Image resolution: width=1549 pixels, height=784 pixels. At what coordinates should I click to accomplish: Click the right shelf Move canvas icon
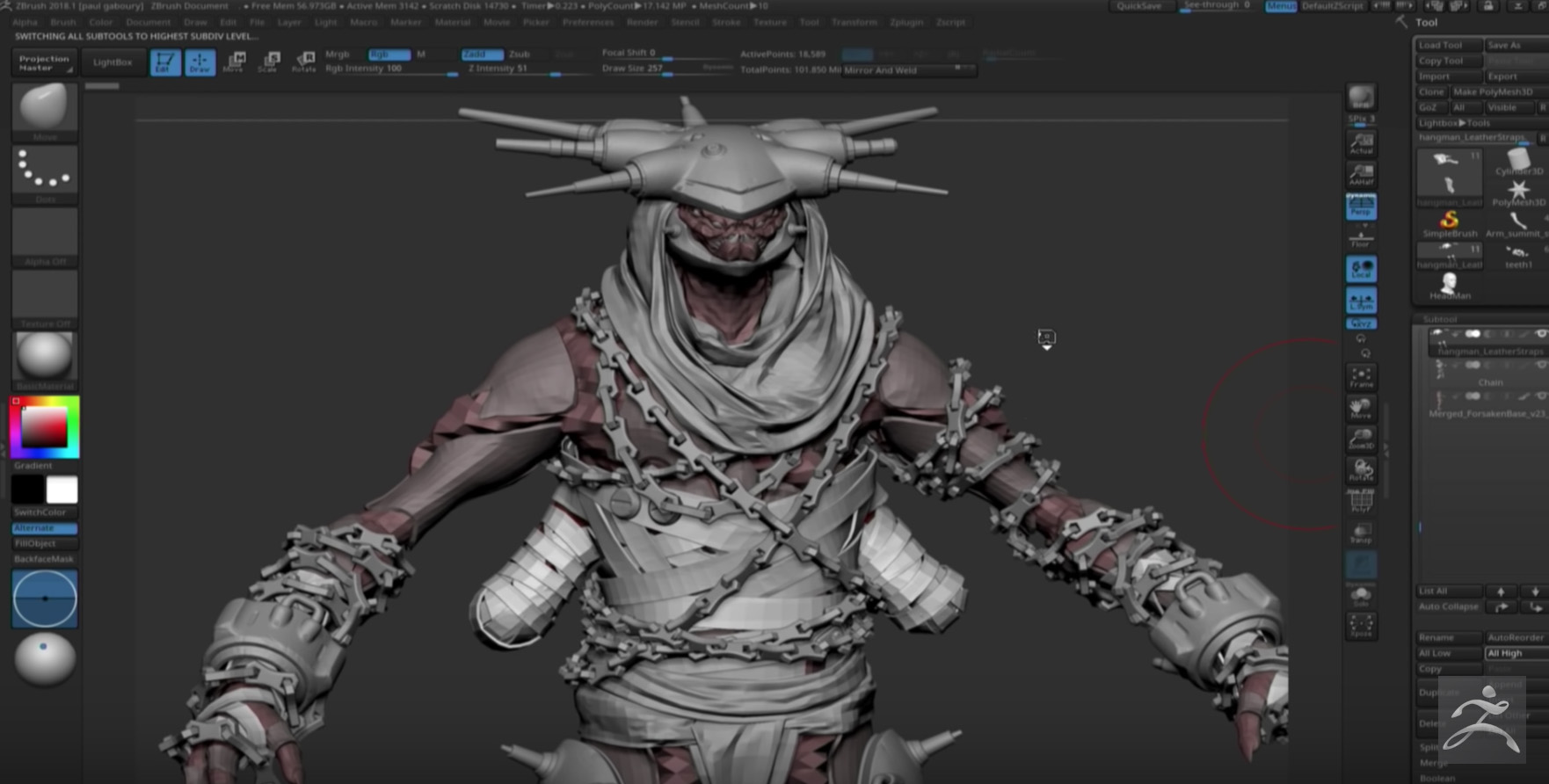coord(1361,408)
